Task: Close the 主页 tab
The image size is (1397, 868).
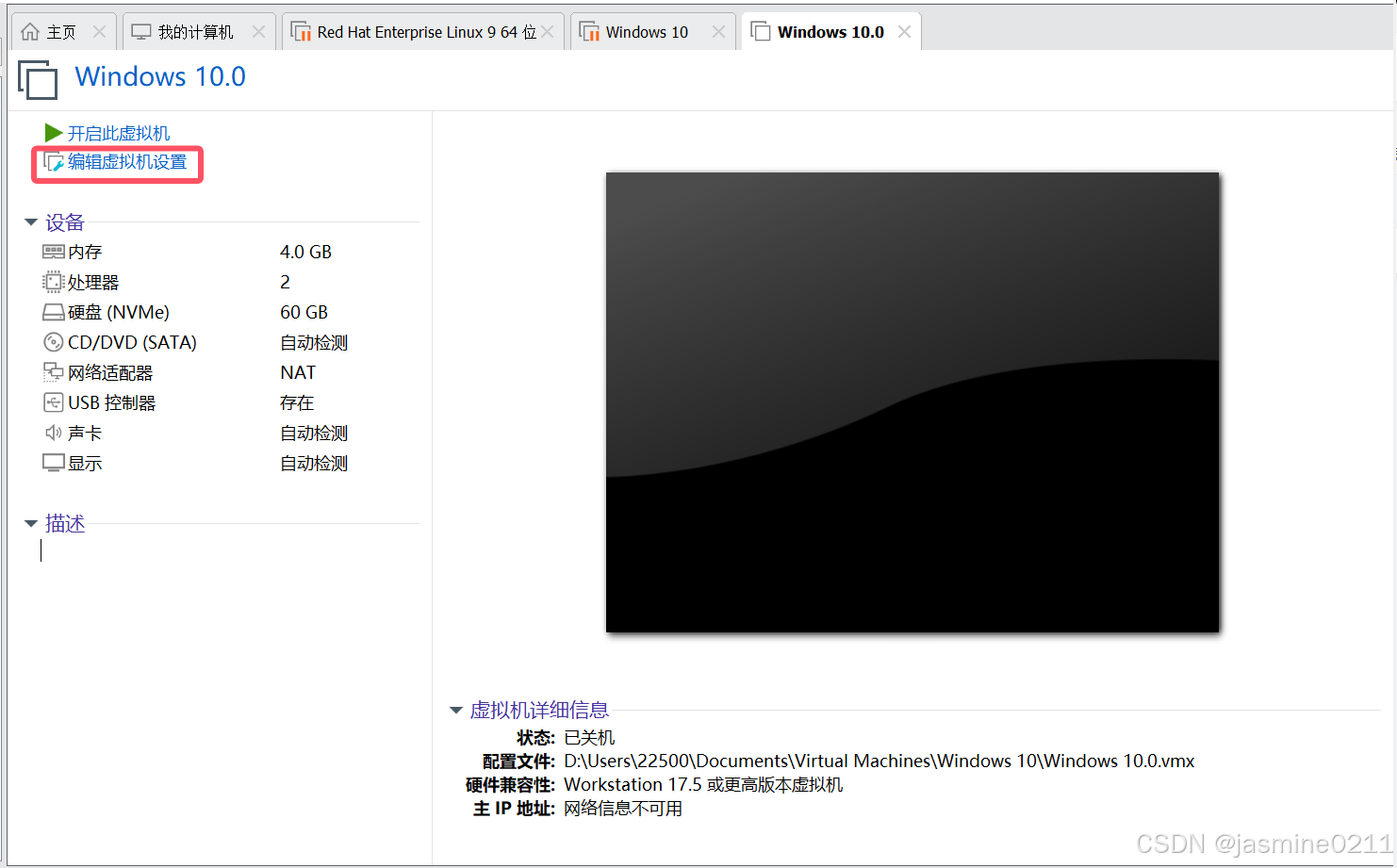Action: point(99,32)
